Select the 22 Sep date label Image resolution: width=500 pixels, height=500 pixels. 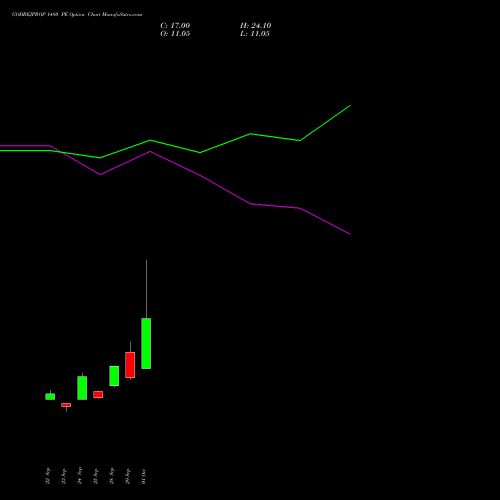(x=48, y=476)
